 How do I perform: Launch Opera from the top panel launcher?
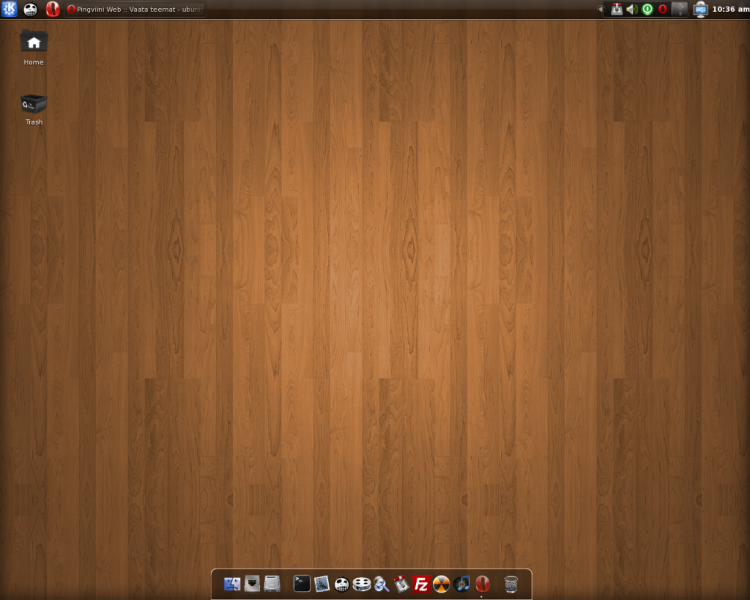click(x=53, y=9)
